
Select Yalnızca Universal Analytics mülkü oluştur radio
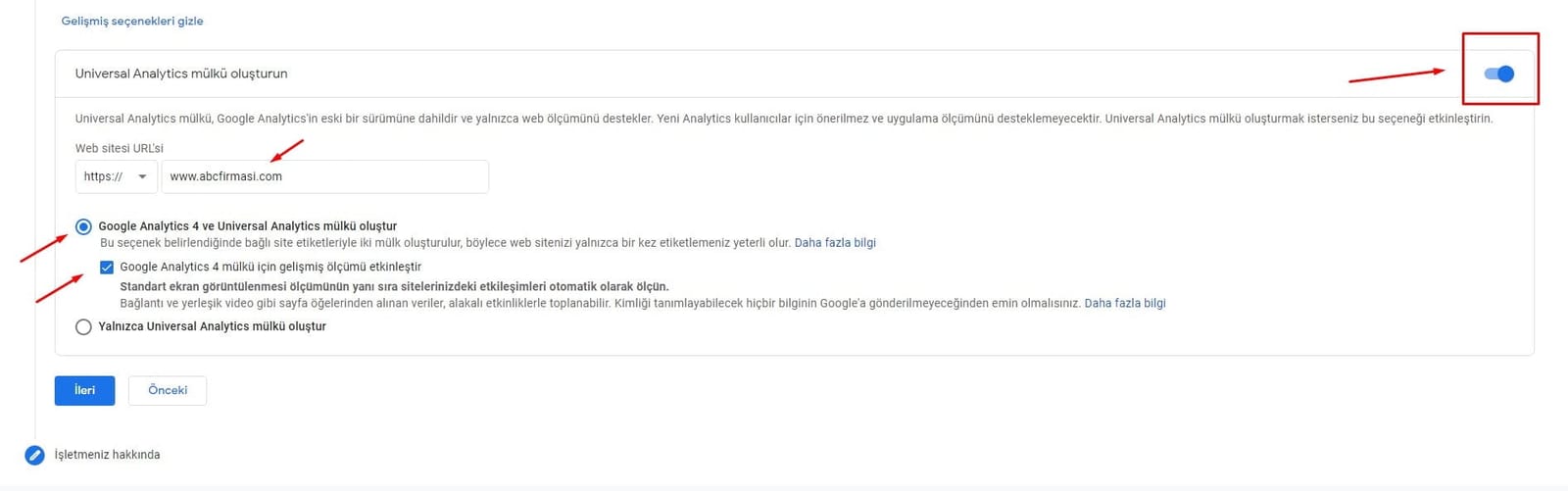click(83, 326)
